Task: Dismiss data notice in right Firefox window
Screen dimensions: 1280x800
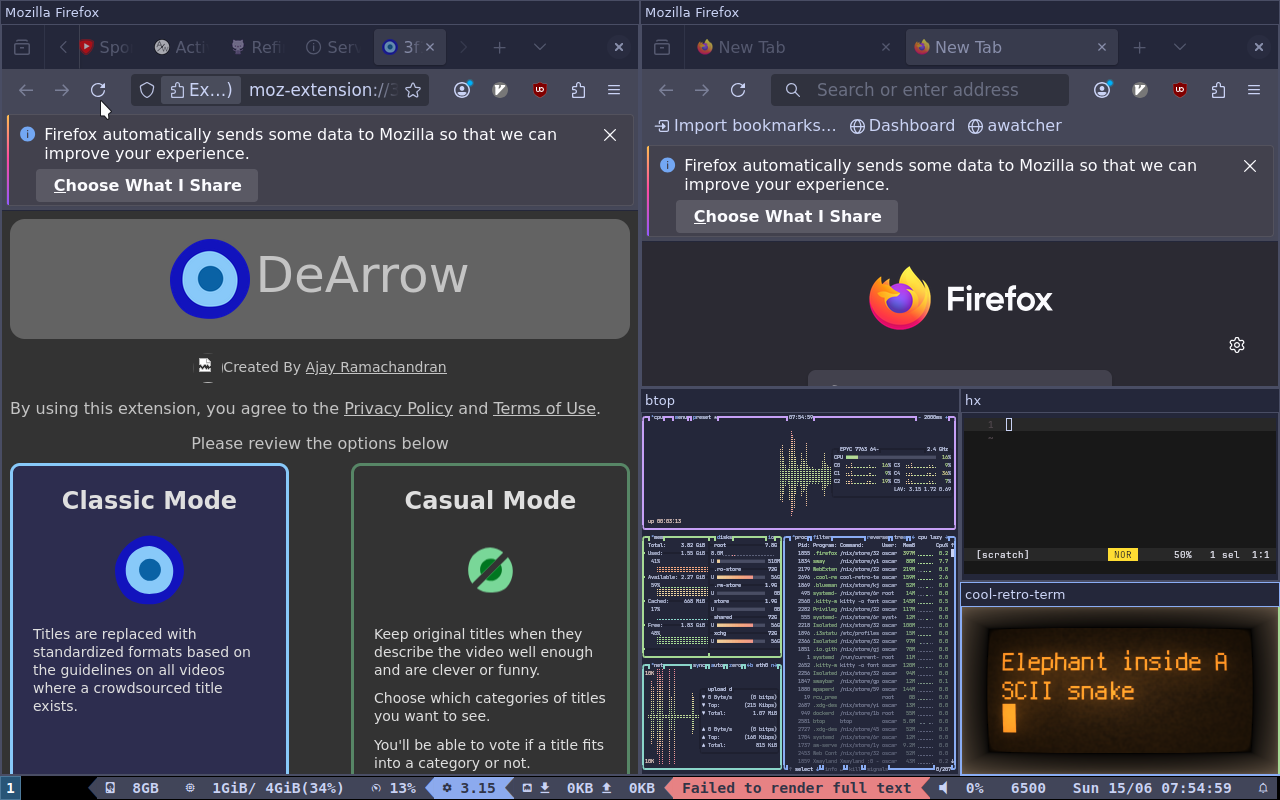Action: (x=1250, y=166)
